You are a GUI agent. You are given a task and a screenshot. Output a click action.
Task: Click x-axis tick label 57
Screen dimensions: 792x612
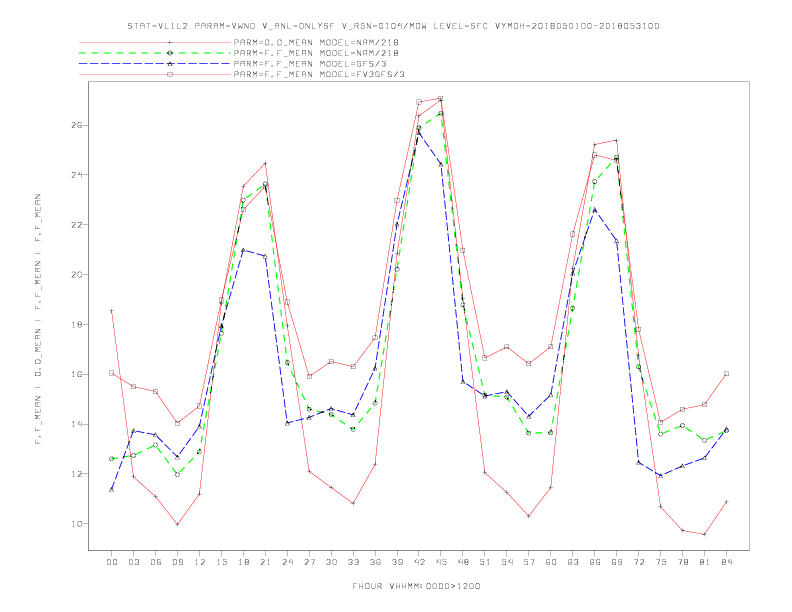pyautogui.click(x=529, y=562)
